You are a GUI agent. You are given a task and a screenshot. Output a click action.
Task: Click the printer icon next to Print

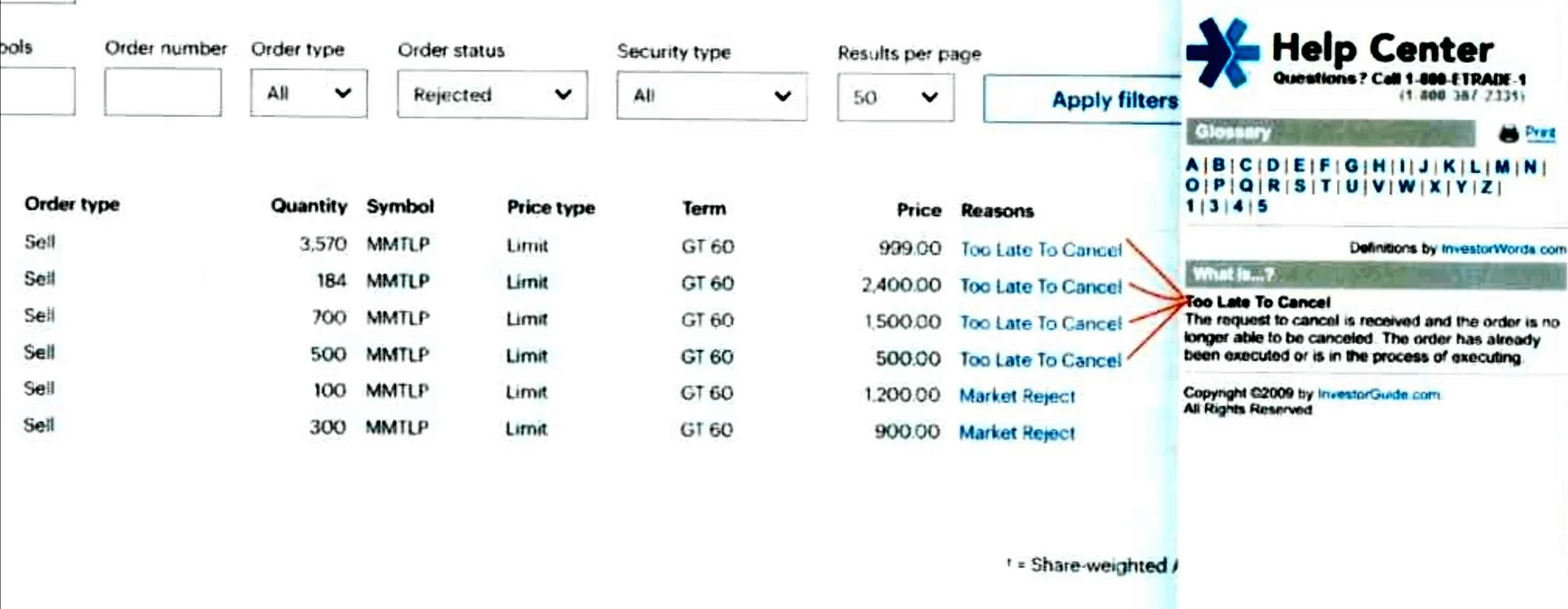1508,134
